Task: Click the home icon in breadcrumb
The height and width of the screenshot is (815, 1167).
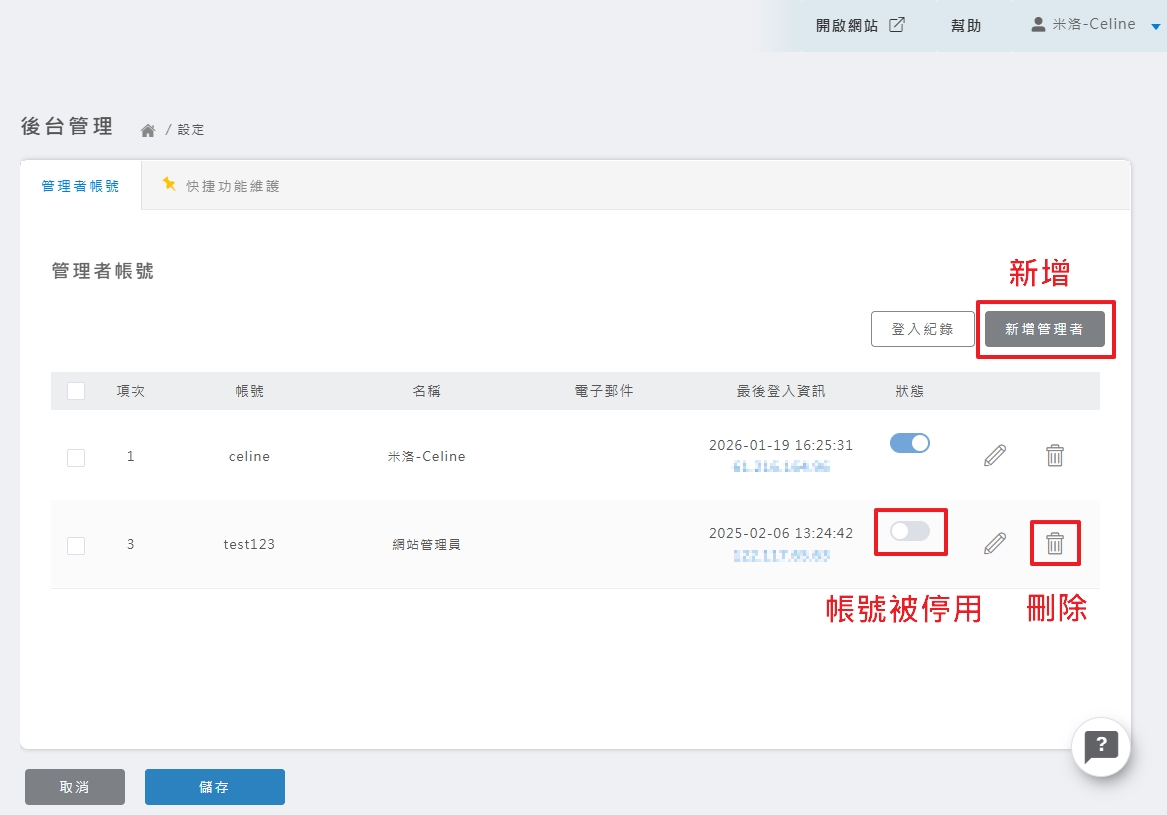Action: [x=148, y=130]
